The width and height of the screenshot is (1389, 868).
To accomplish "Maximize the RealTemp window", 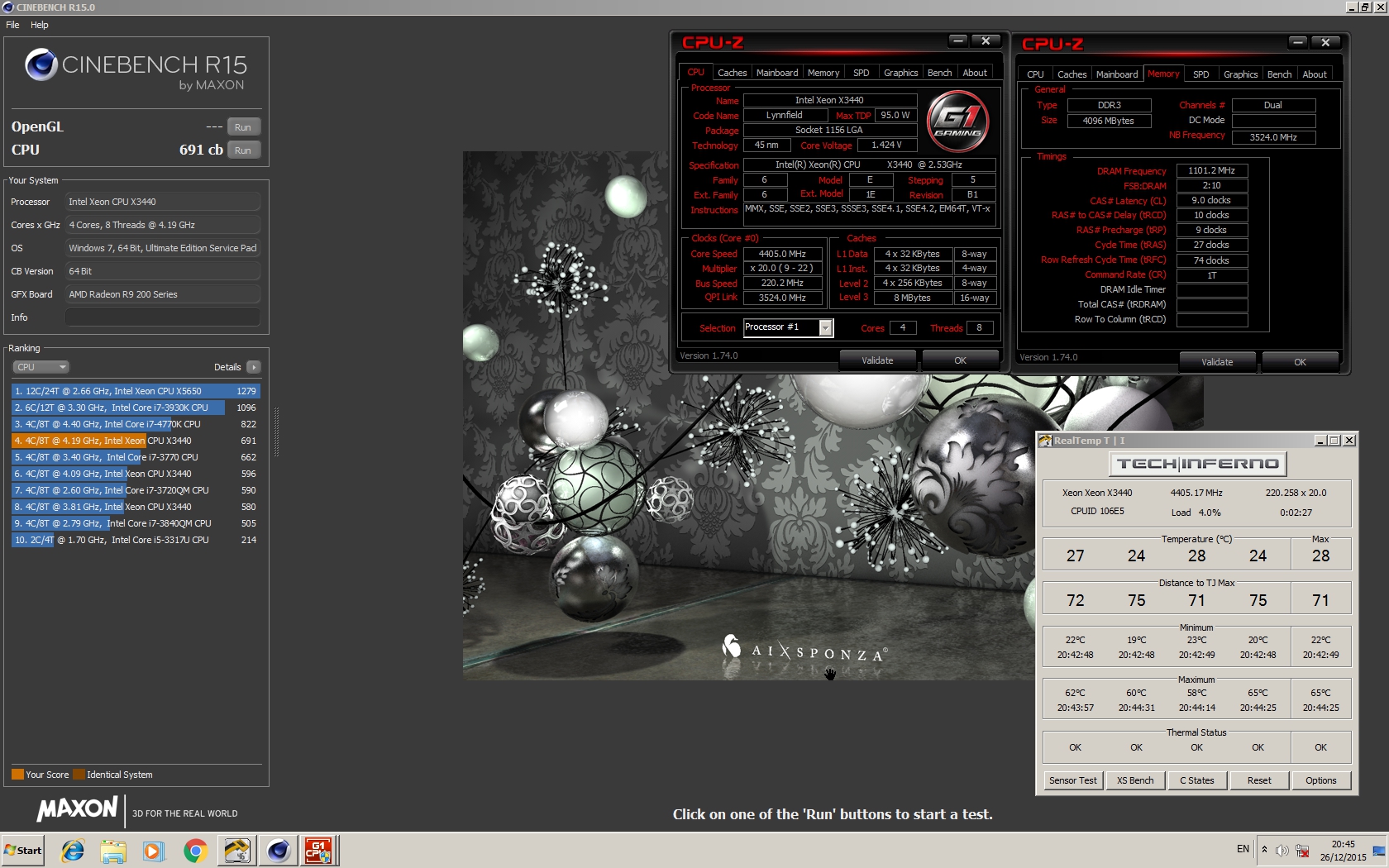I will pyautogui.click(x=1334, y=441).
